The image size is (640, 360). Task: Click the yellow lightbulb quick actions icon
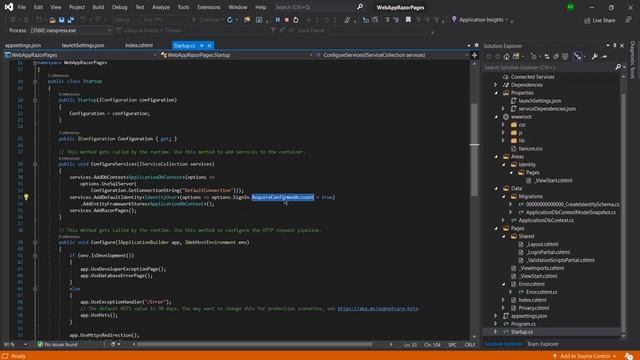coord(26,197)
